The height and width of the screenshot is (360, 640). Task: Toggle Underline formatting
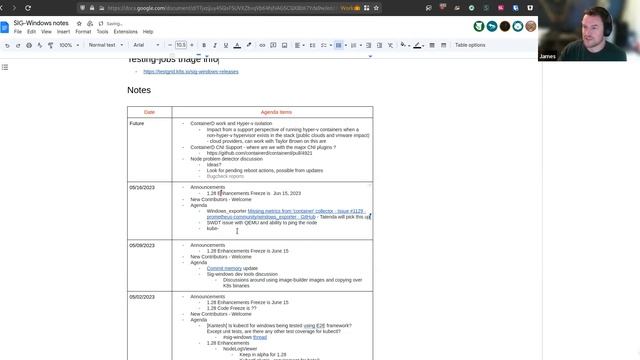(226, 45)
